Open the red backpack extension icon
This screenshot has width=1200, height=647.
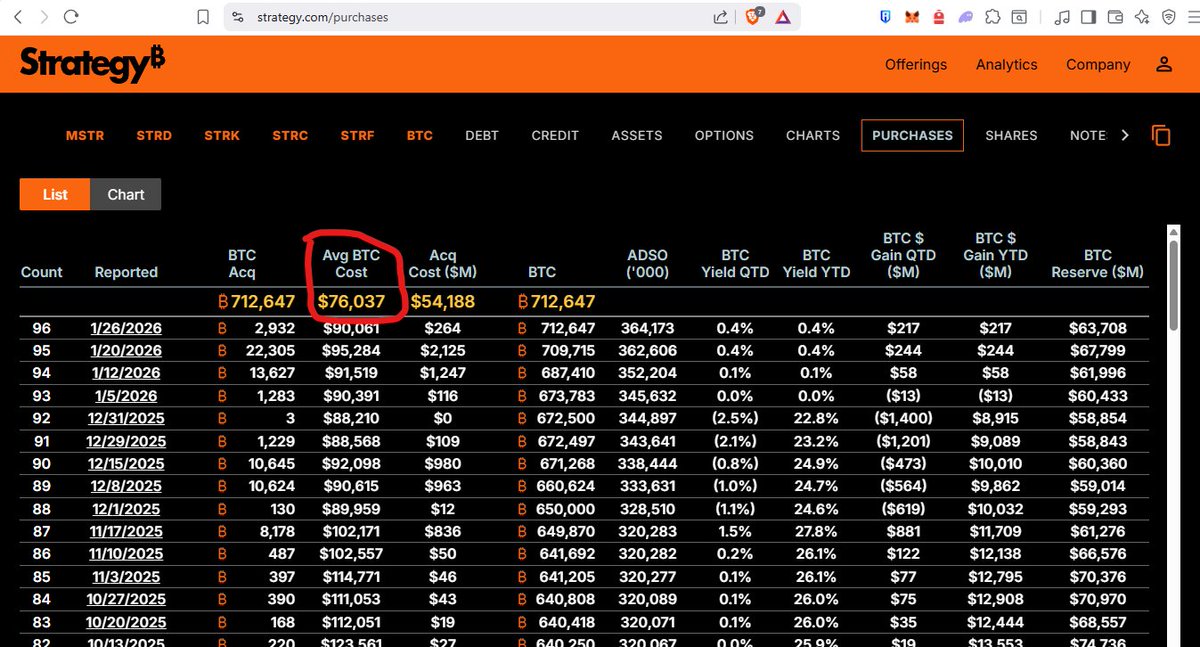[938, 17]
